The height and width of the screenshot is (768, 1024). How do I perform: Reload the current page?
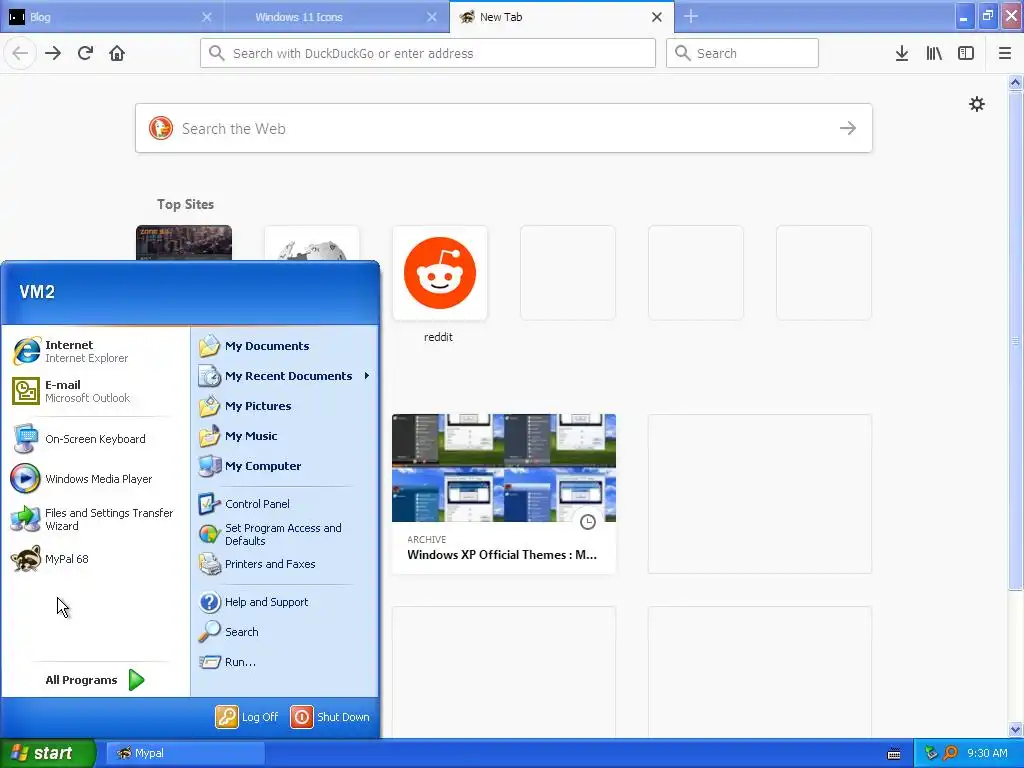point(85,53)
